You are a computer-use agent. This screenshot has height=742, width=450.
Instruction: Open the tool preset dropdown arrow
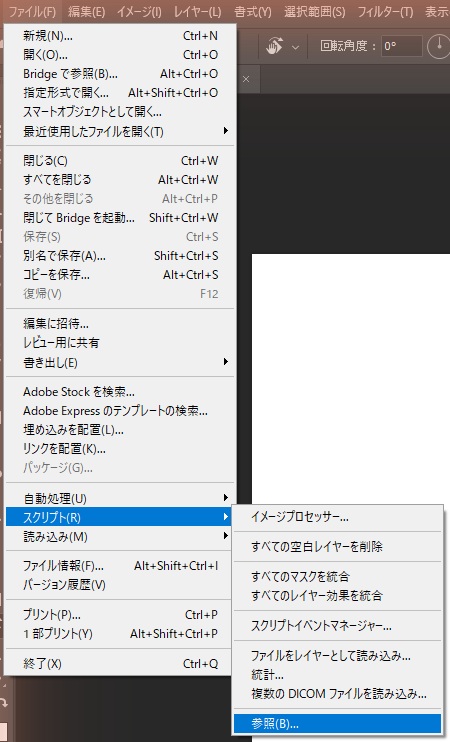[x=296, y=47]
